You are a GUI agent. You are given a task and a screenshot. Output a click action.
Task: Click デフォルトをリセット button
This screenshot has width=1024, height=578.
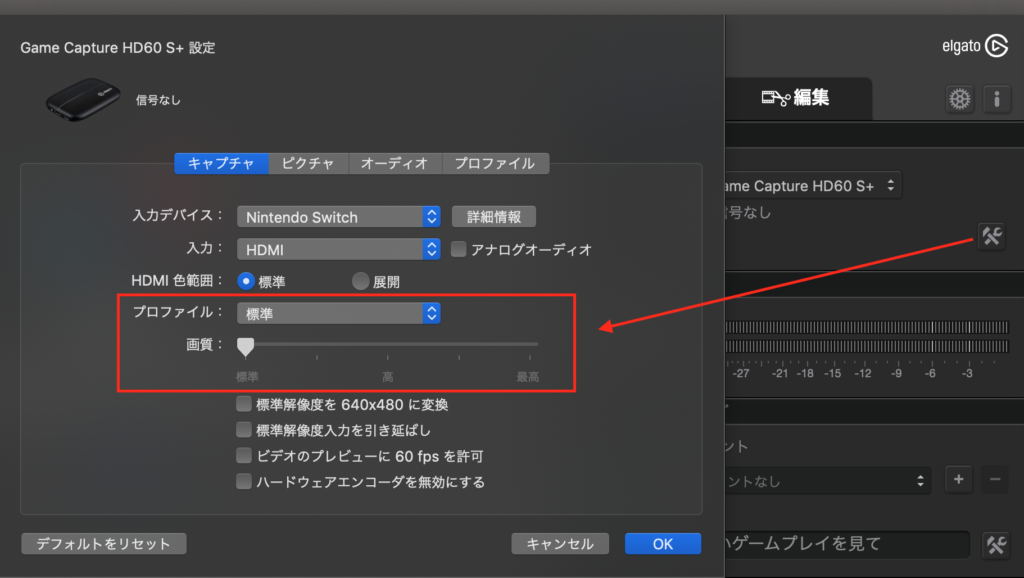103,544
